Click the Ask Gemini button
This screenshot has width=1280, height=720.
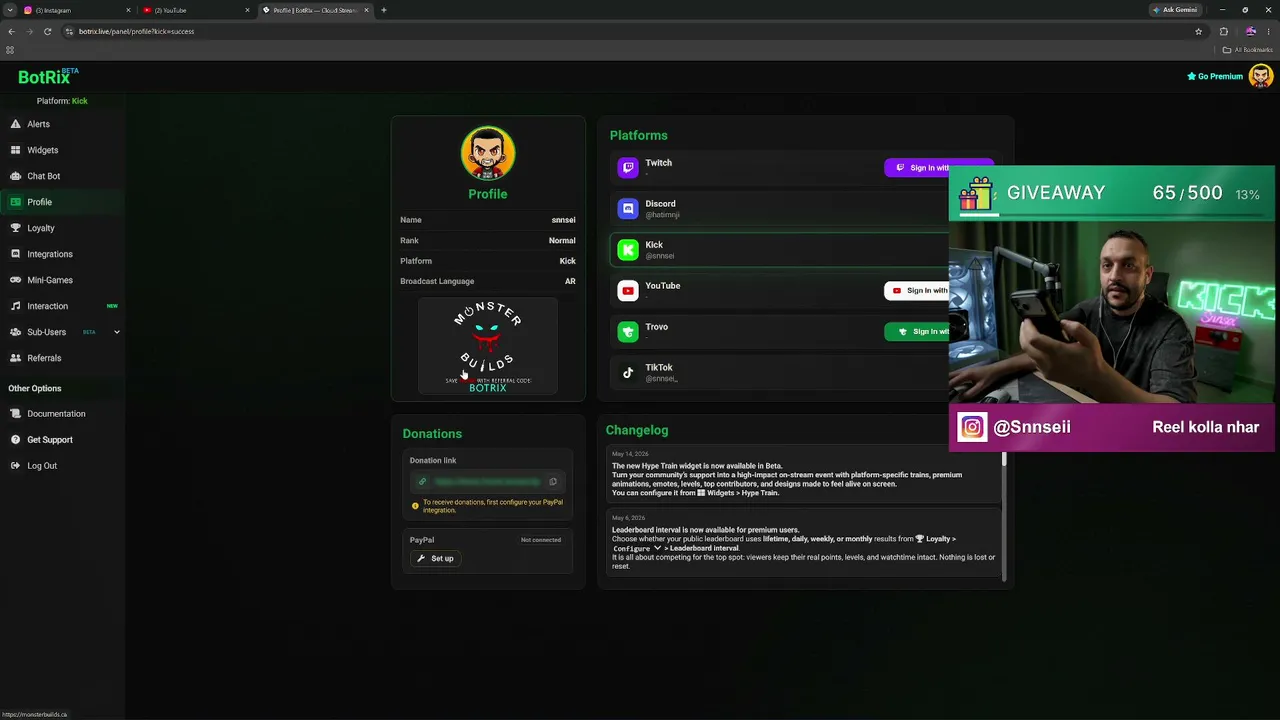pyautogui.click(x=1175, y=10)
